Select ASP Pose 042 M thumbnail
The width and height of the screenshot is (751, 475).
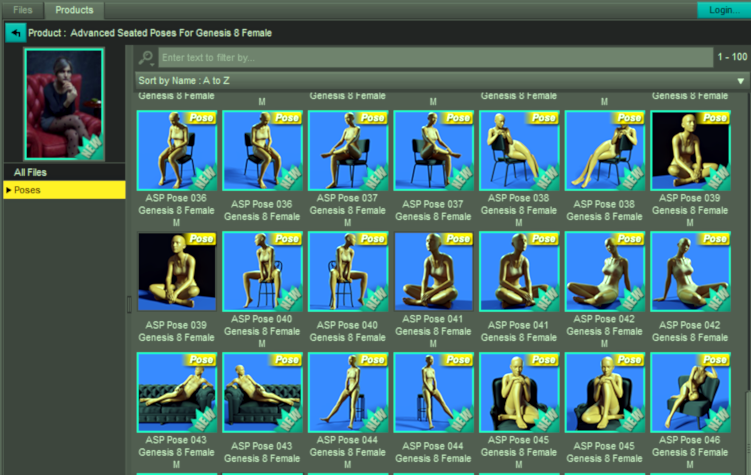click(604, 271)
